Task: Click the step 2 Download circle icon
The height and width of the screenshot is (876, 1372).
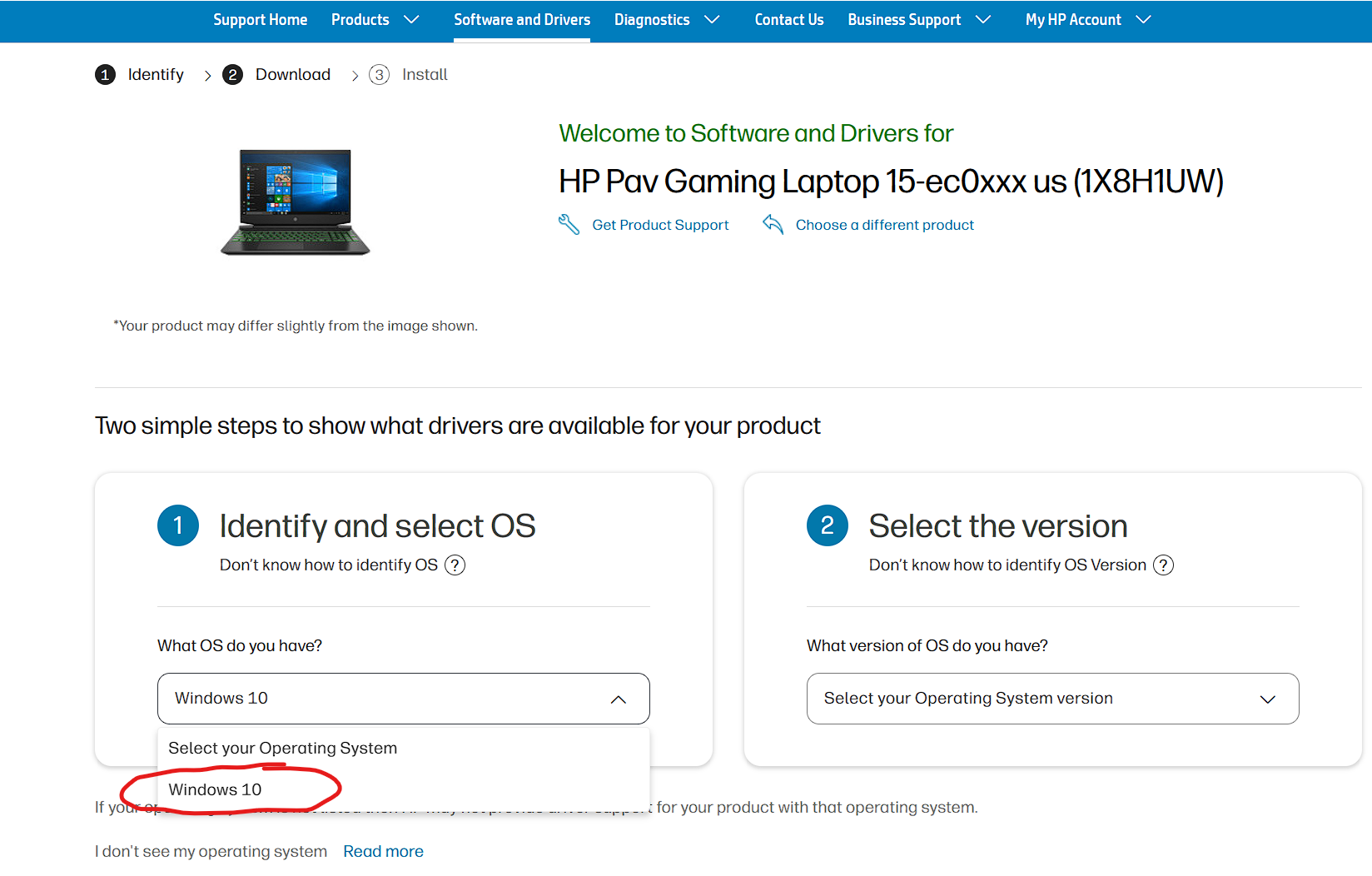Action: tap(232, 75)
